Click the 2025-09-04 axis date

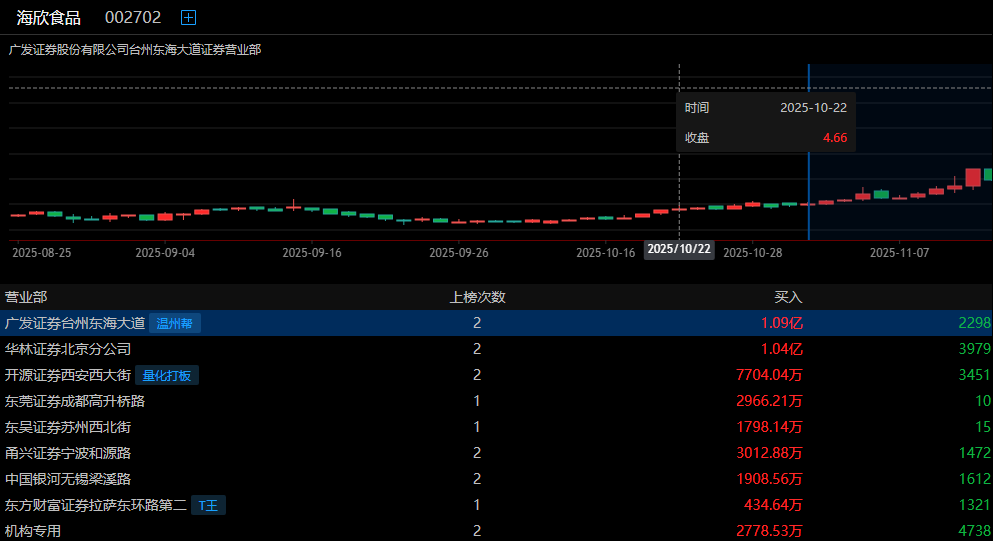click(x=165, y=253)
